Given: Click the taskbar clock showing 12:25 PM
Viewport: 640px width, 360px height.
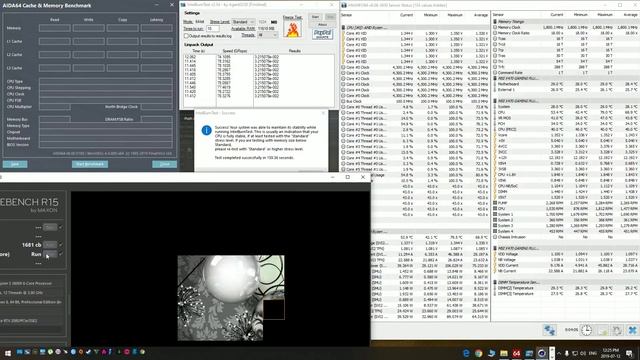Looking at the screenshot, I should click(x=610, y=353).
